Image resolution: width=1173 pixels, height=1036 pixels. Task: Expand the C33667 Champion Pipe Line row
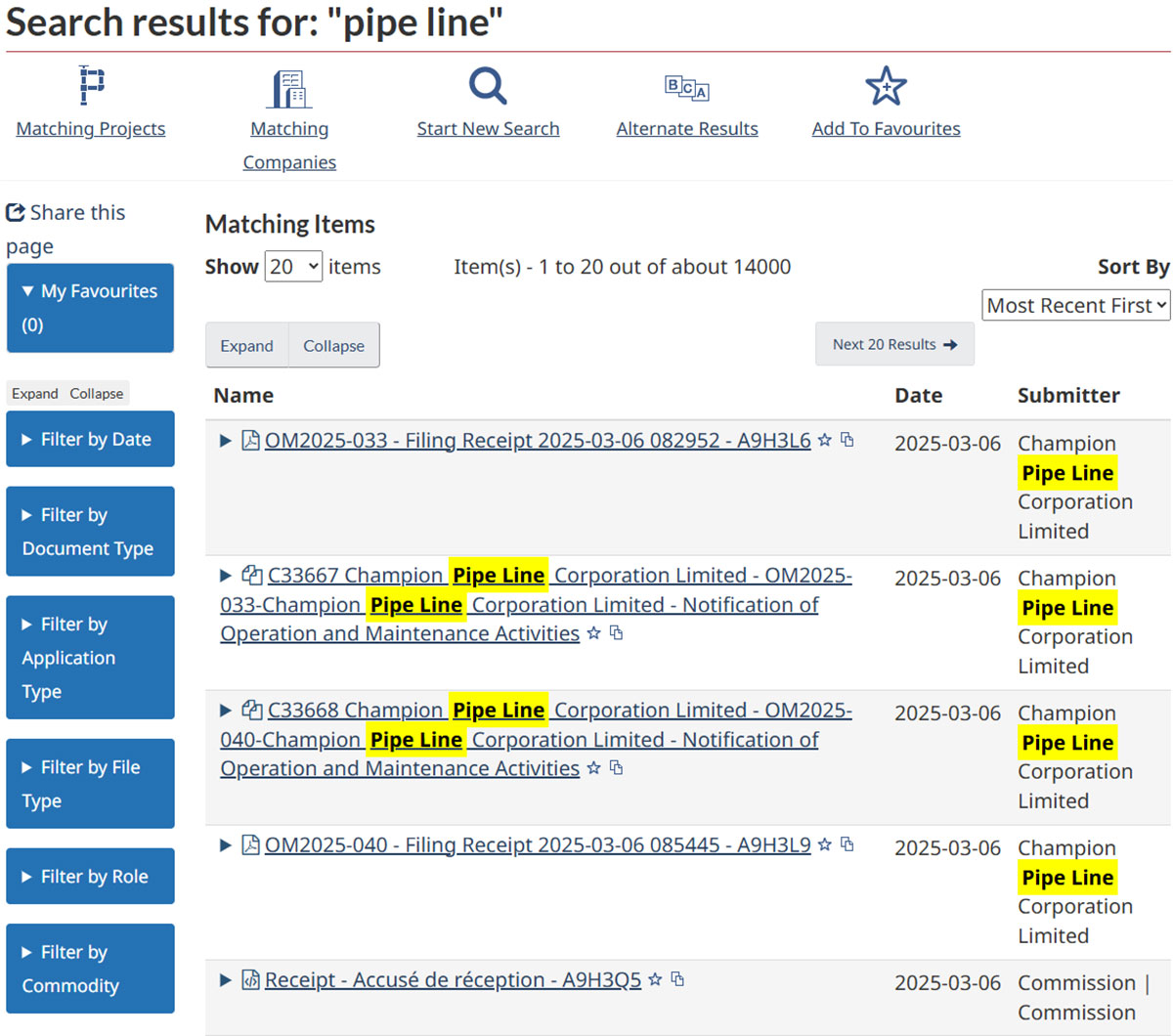226,576
